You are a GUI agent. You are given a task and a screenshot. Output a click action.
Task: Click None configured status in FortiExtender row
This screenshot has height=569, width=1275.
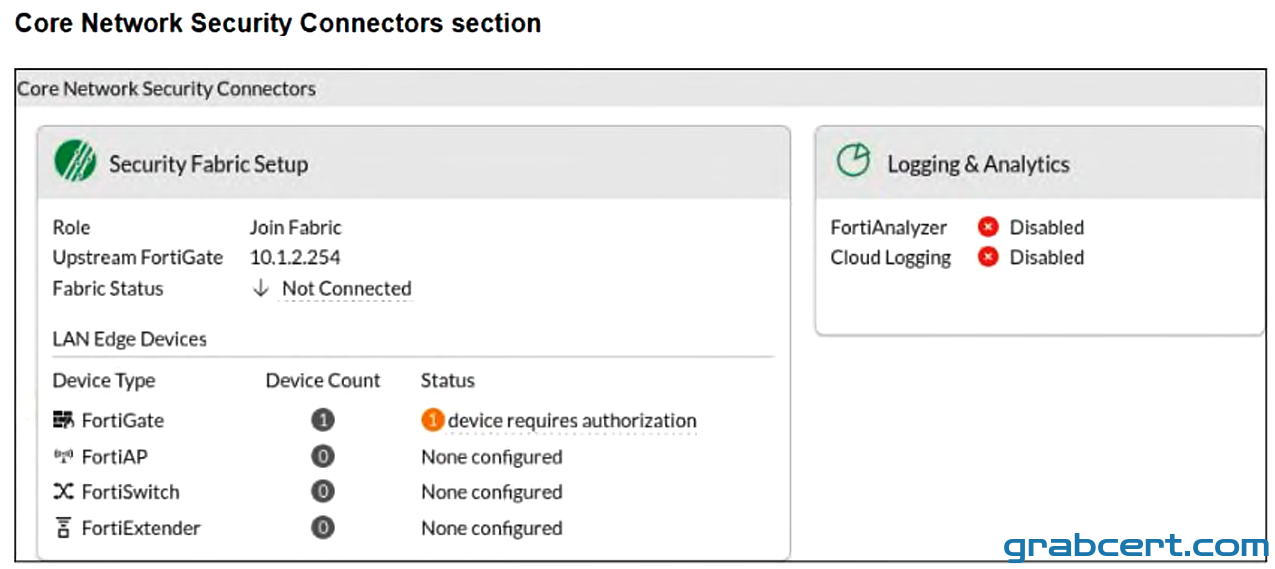click(x=492, y=528)
